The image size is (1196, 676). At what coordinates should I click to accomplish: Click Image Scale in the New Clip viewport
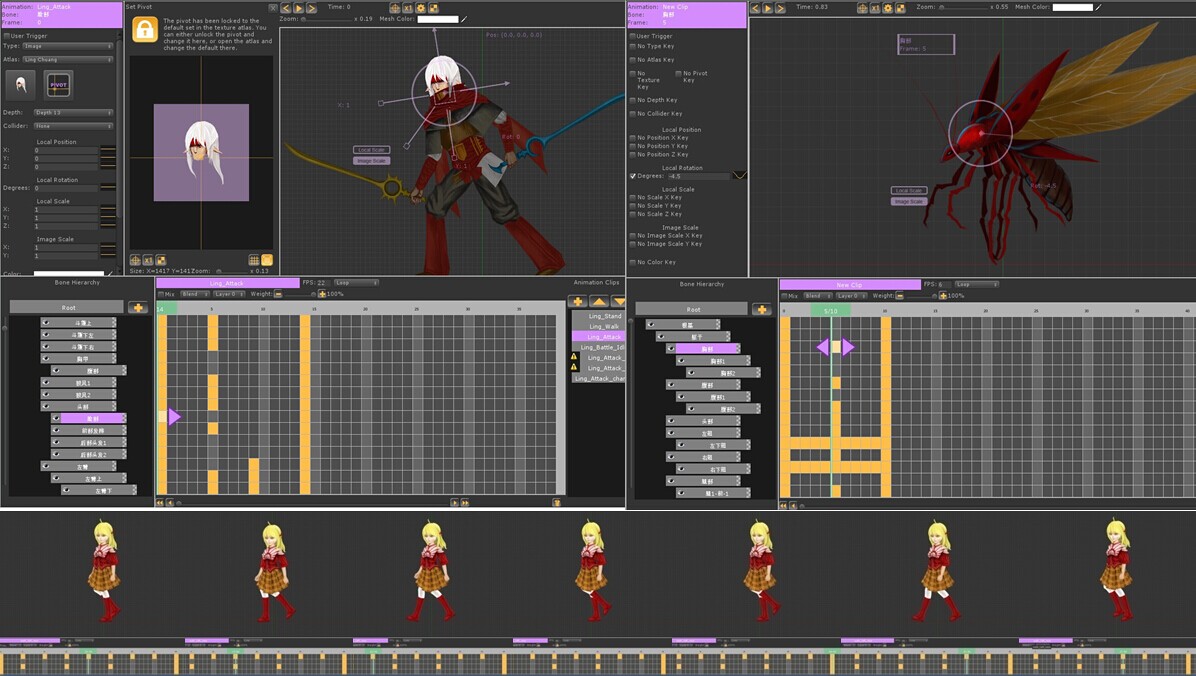[908, 201]
